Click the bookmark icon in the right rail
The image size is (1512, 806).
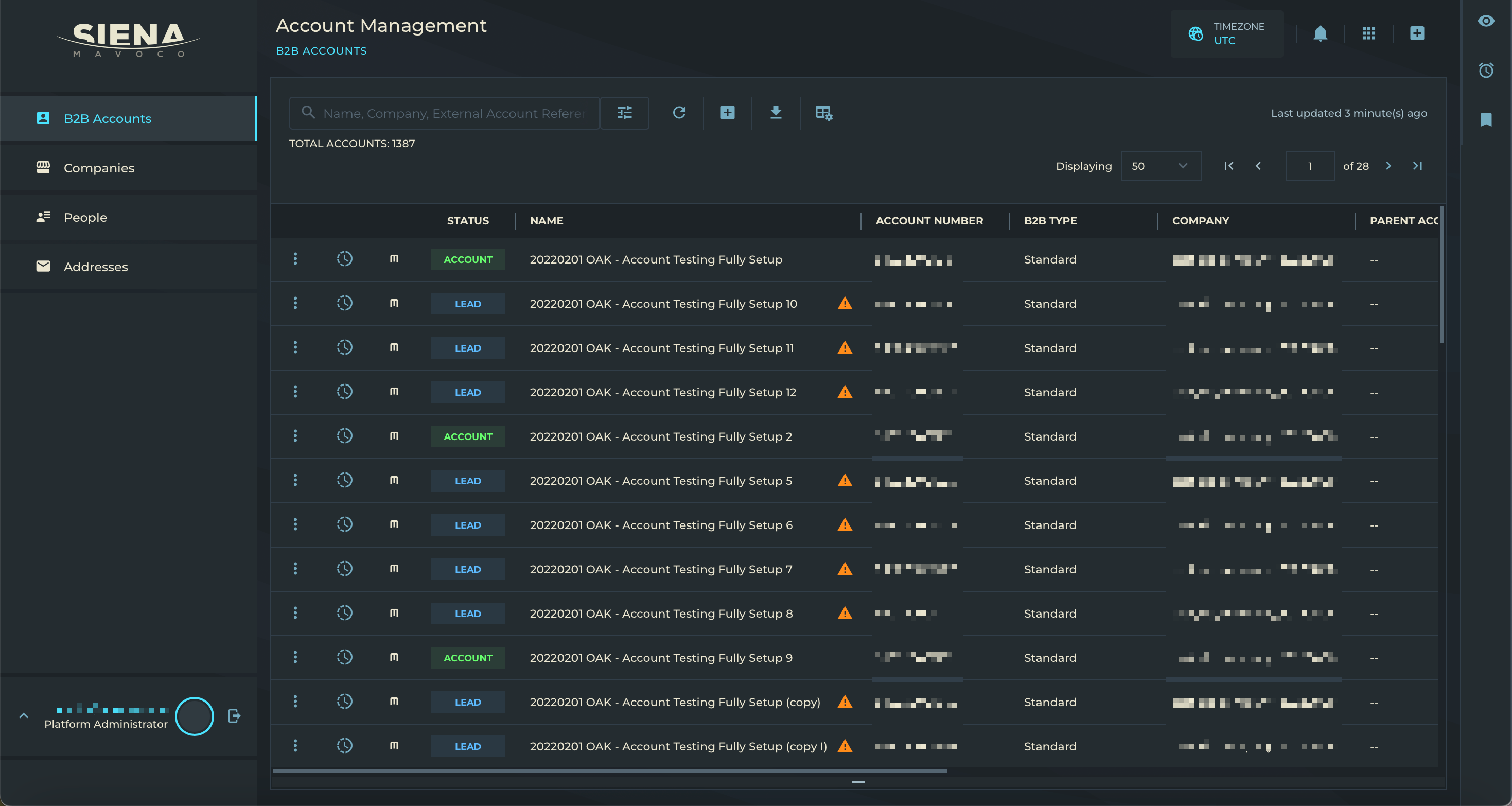click(1486, 120)
